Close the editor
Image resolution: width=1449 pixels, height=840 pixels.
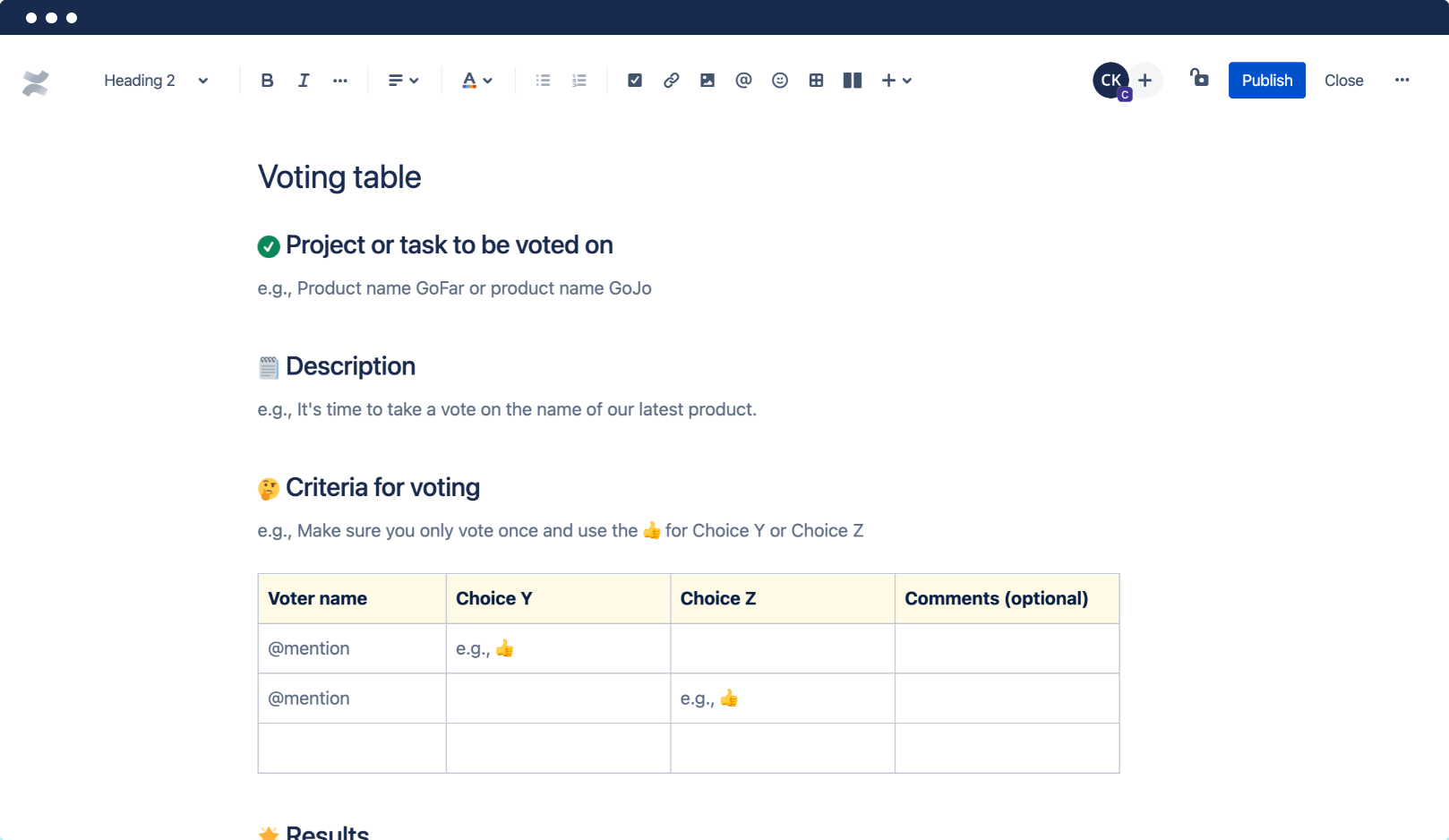(x=1343, y=80)
